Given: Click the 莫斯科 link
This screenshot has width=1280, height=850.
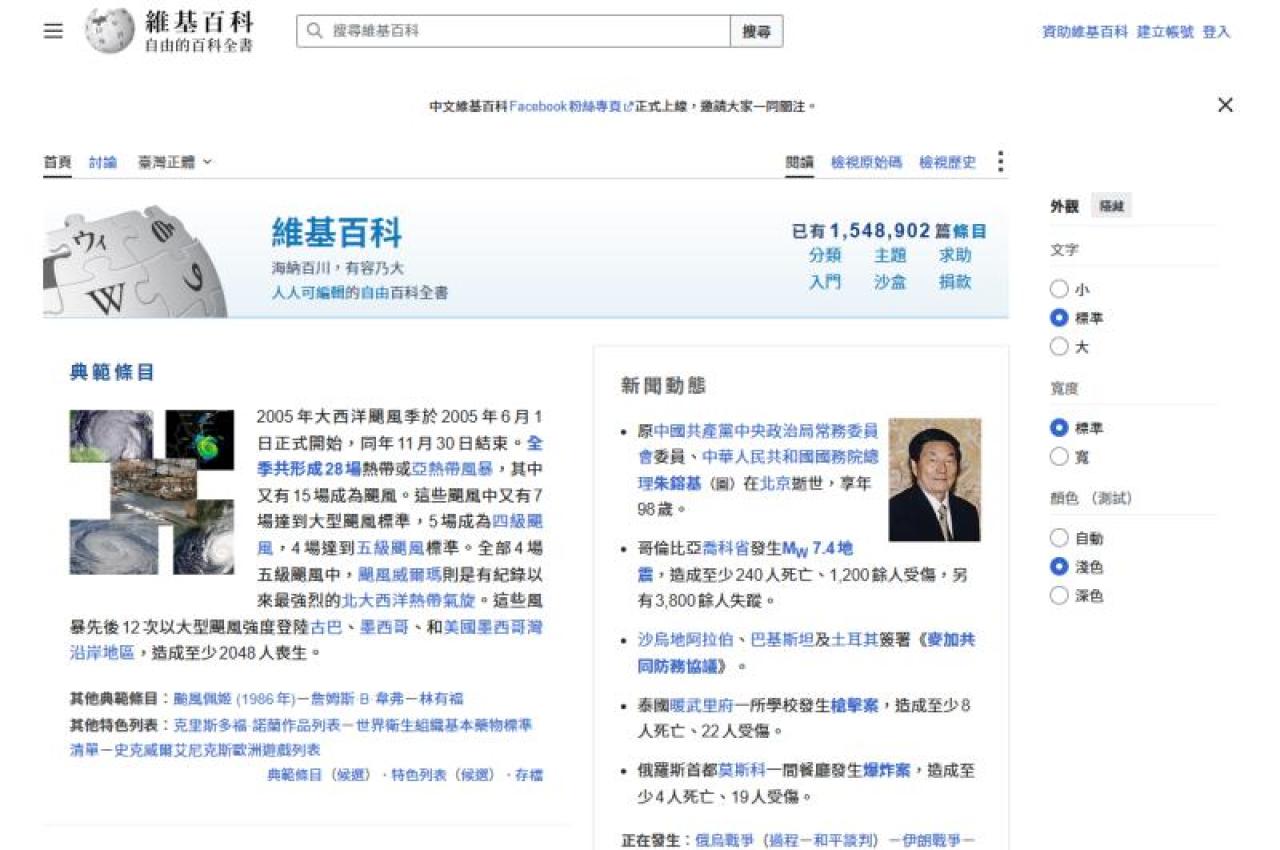Looking at the screenshot, I should [742, 771].
